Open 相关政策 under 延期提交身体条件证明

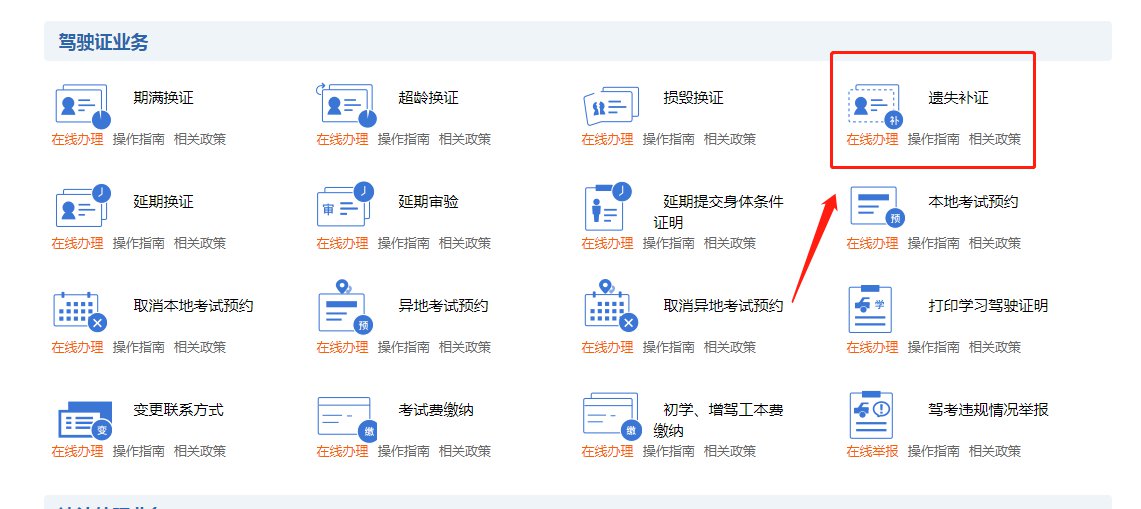[x=730, y=243]
